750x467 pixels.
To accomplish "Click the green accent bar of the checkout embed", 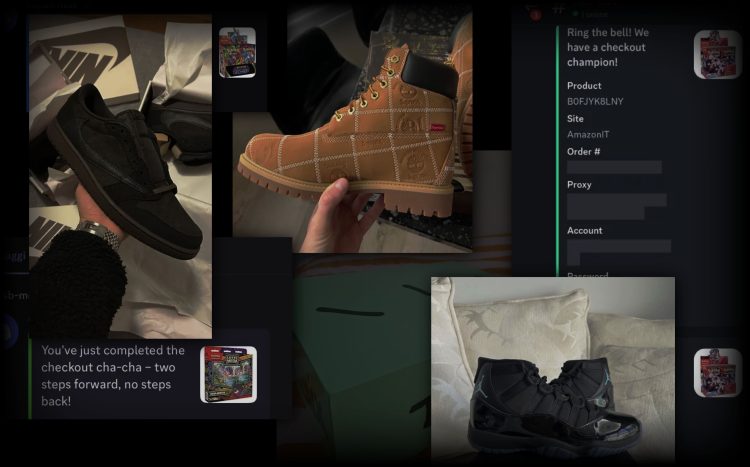I will pyautogui.click(x=556, y=150).
